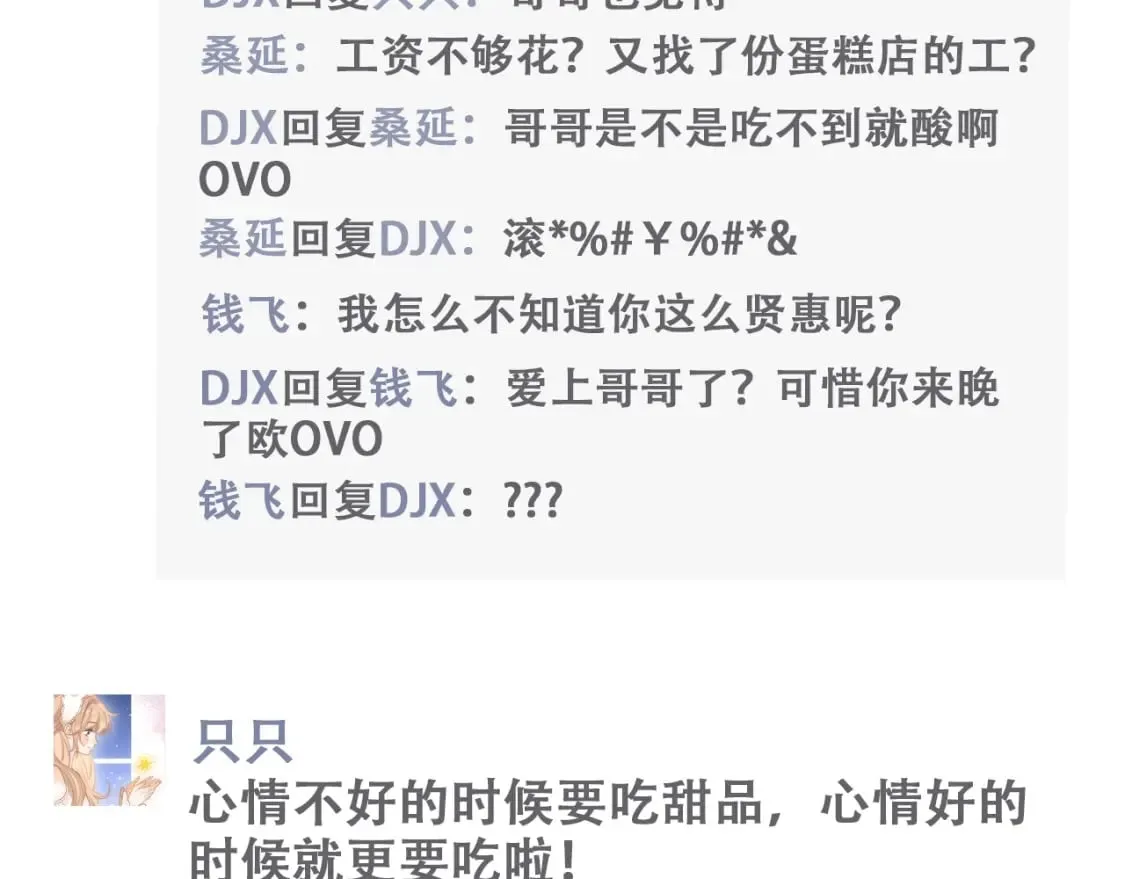The width and height of the screenshot is (1125, 879).
Task: Tap the reply text '滚*%#¥%#*&'
Action: click(x=651, y=239)
